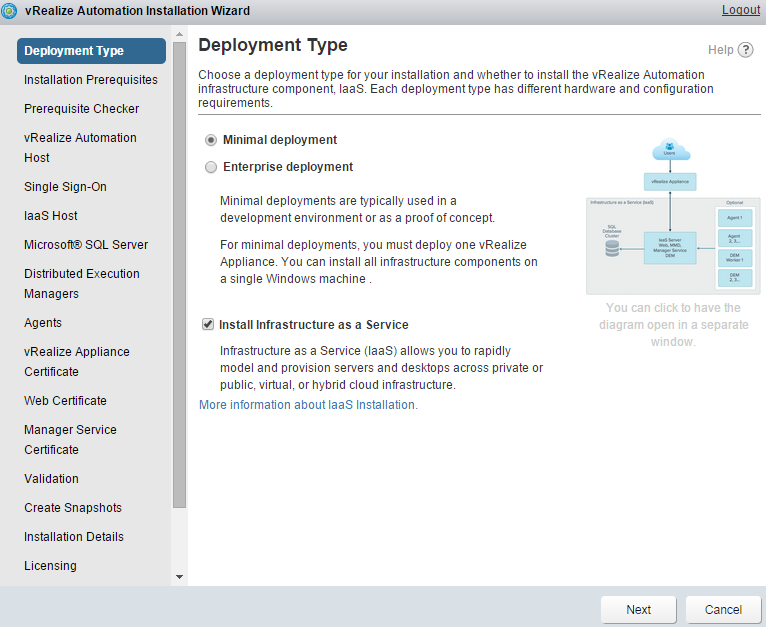Click the sidebar scroll up arrow
The height and width of the screenshot is (627, 766).
179,35
